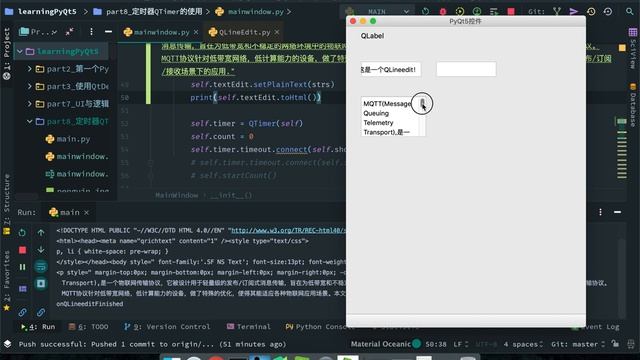Jump down the stack trace arrow
This screenshot has width=640, height=360.
pos(41,249)
